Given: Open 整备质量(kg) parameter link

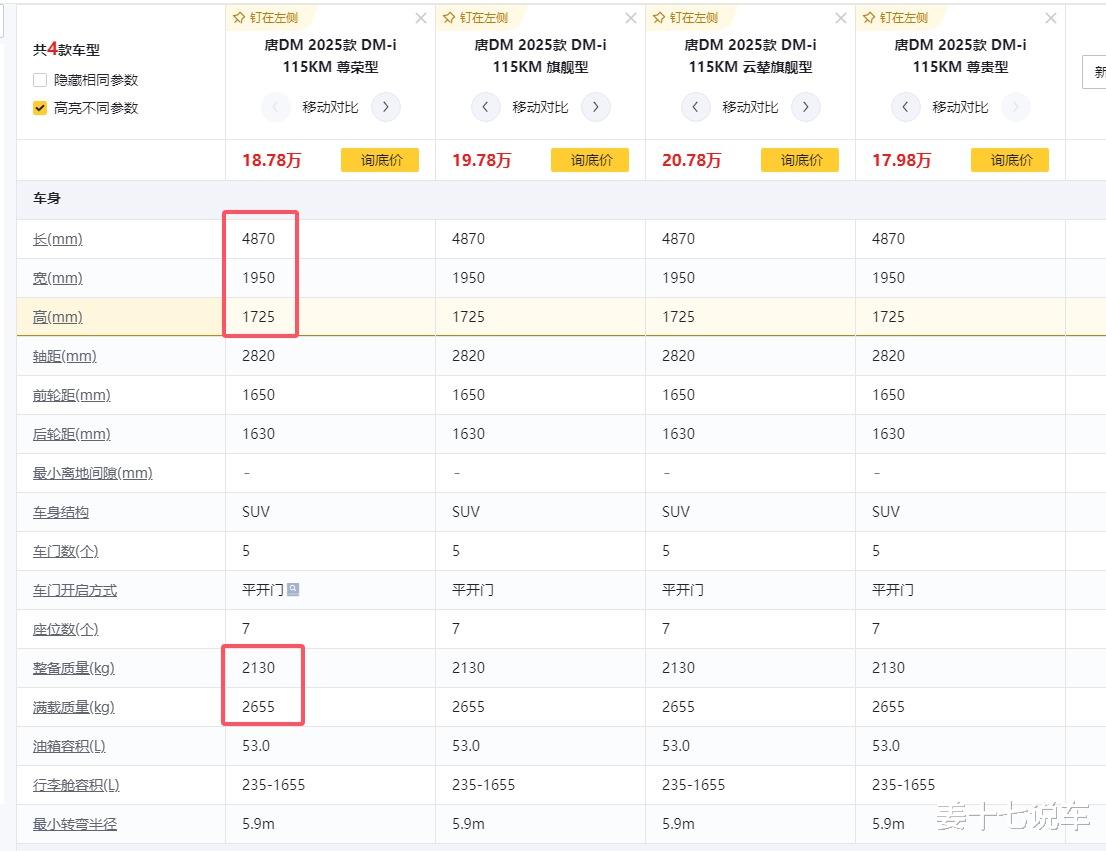Looking at the screenshot, I should click(73, 668).
